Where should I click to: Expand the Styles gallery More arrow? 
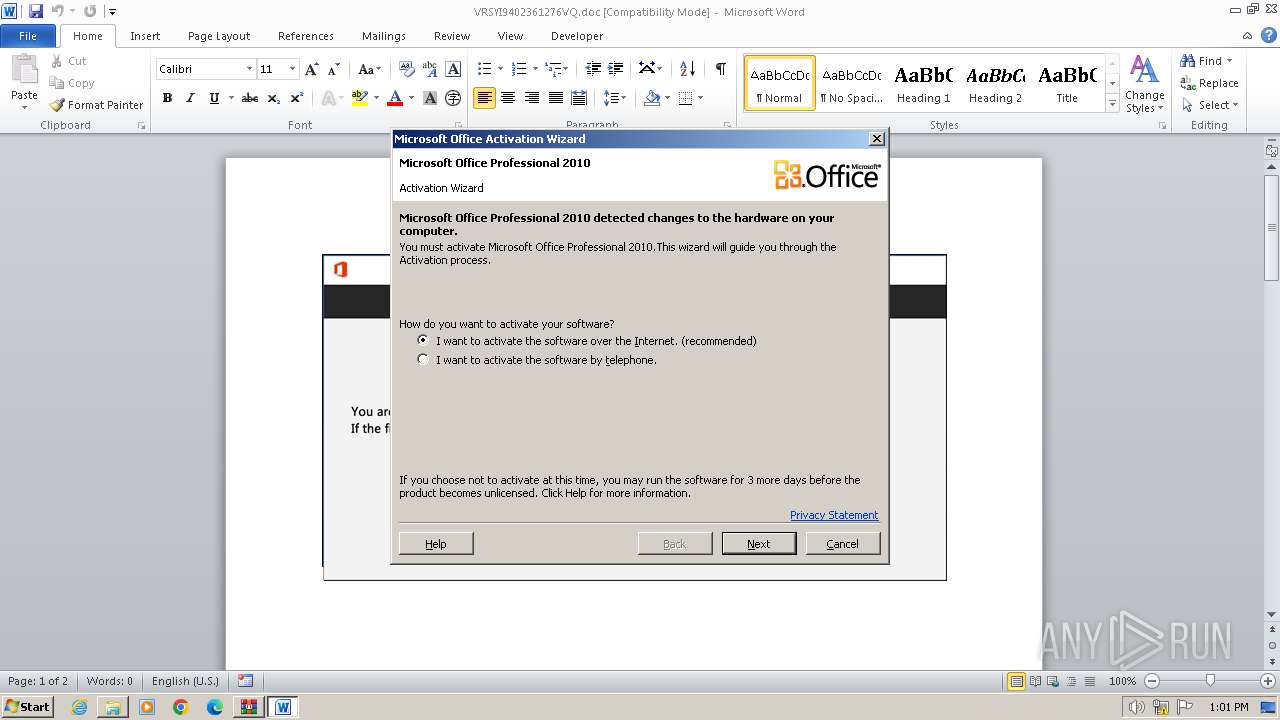click(1112, 104)
